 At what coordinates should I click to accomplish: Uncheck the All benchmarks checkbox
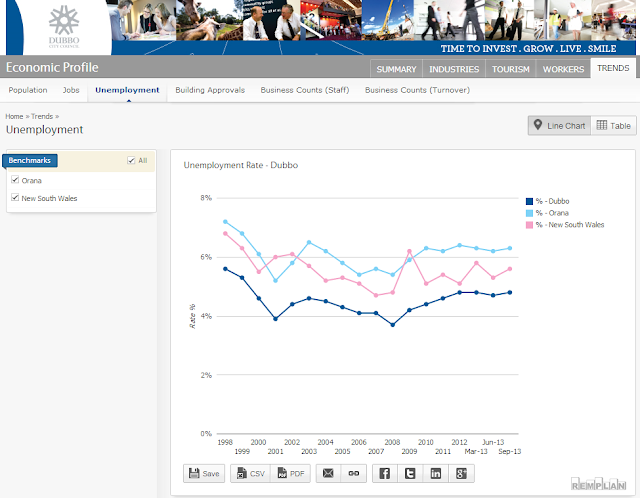(x=131, y=160)
